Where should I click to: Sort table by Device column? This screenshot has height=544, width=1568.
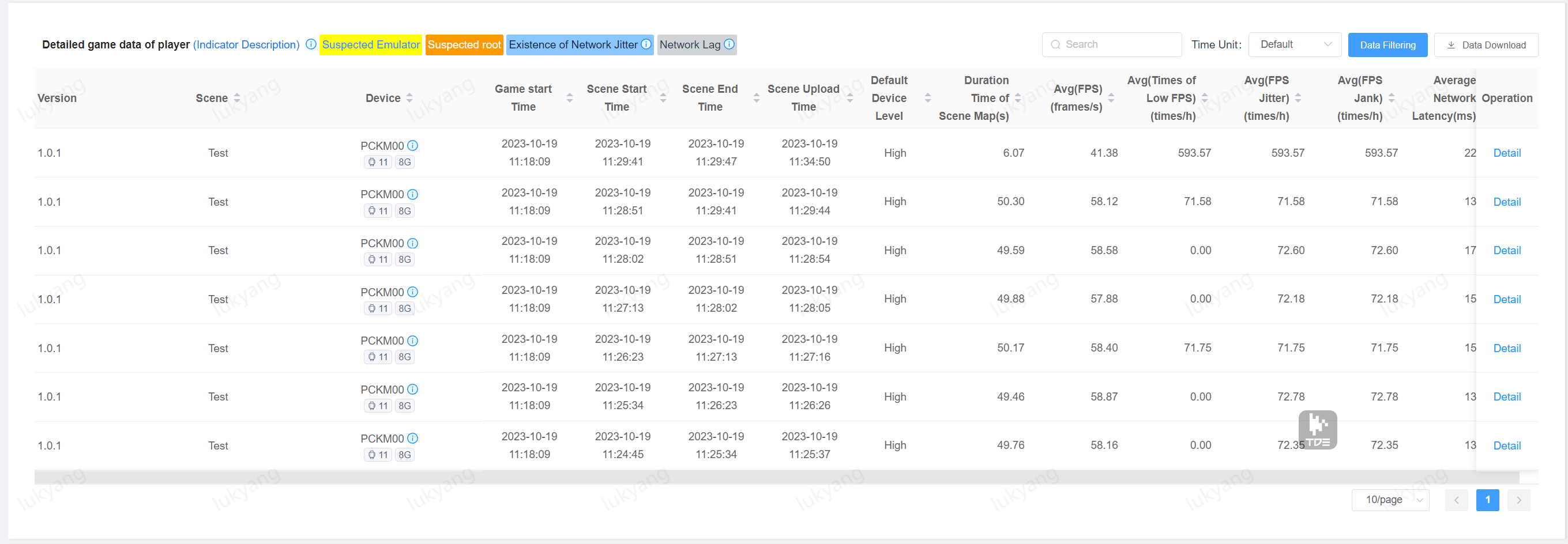[409, 98]
